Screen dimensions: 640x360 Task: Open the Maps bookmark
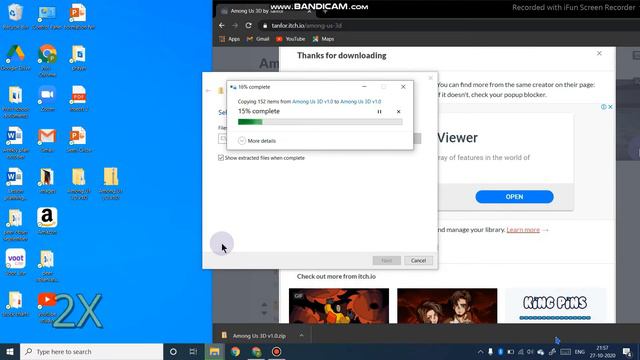(x=323, y=39)
